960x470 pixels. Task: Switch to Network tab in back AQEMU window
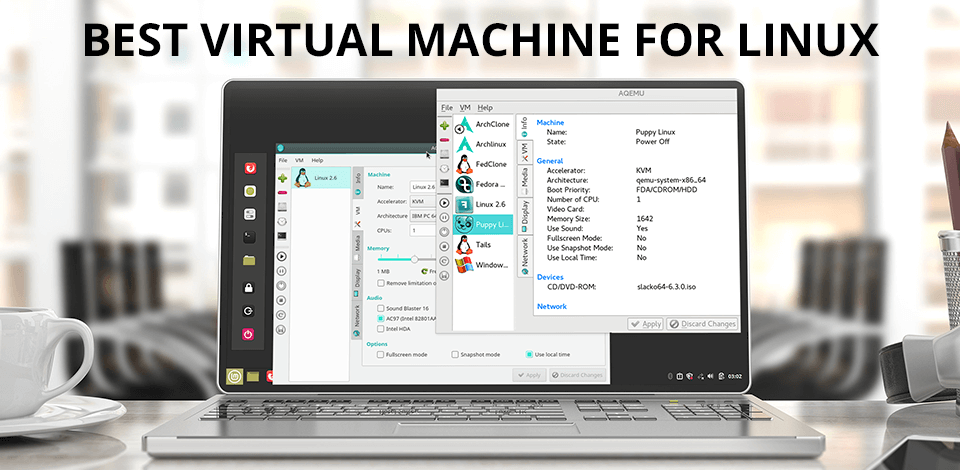tap(358, 321)
